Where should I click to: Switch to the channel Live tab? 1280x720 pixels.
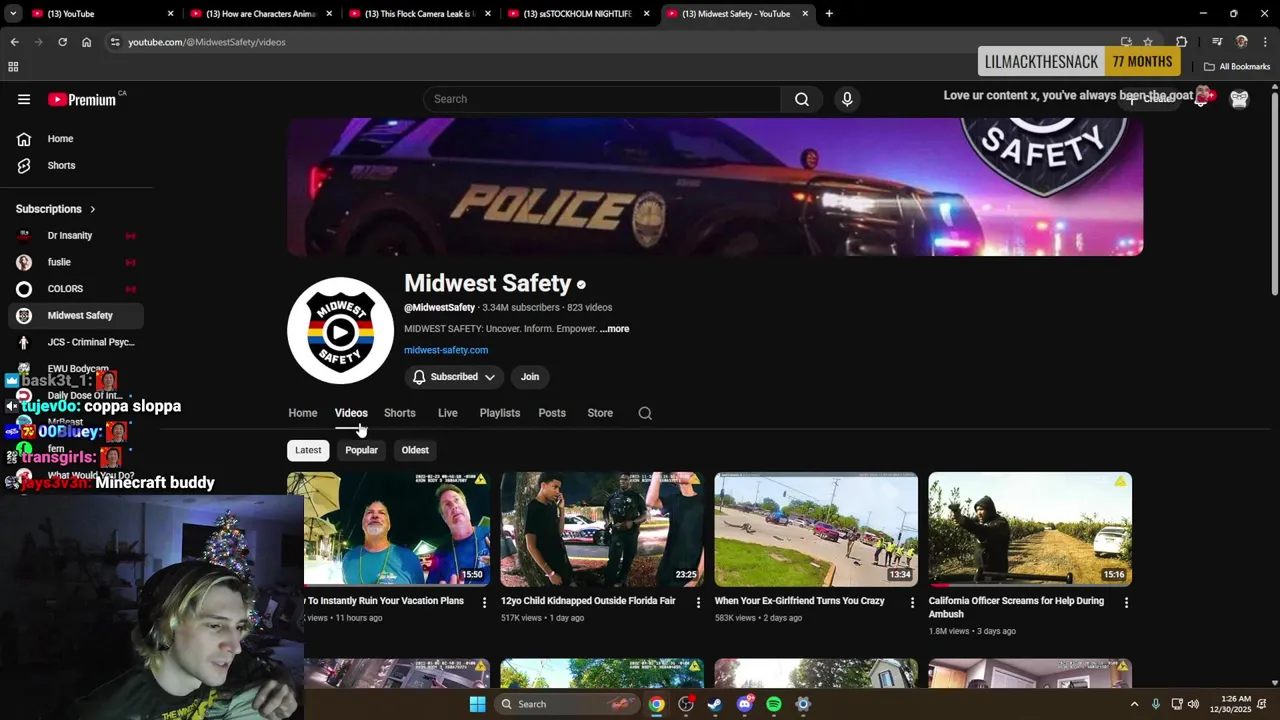pos(447,413)
